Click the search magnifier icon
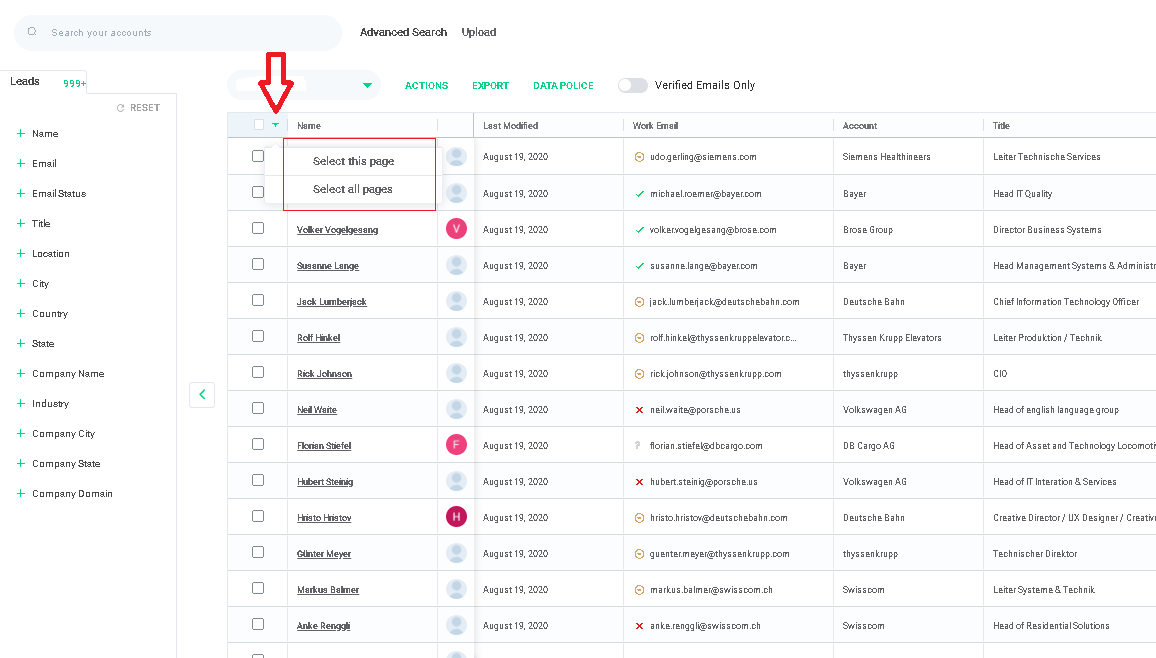Image resolution: width=1156 pixels, height=658 pixels. [32, 32]
